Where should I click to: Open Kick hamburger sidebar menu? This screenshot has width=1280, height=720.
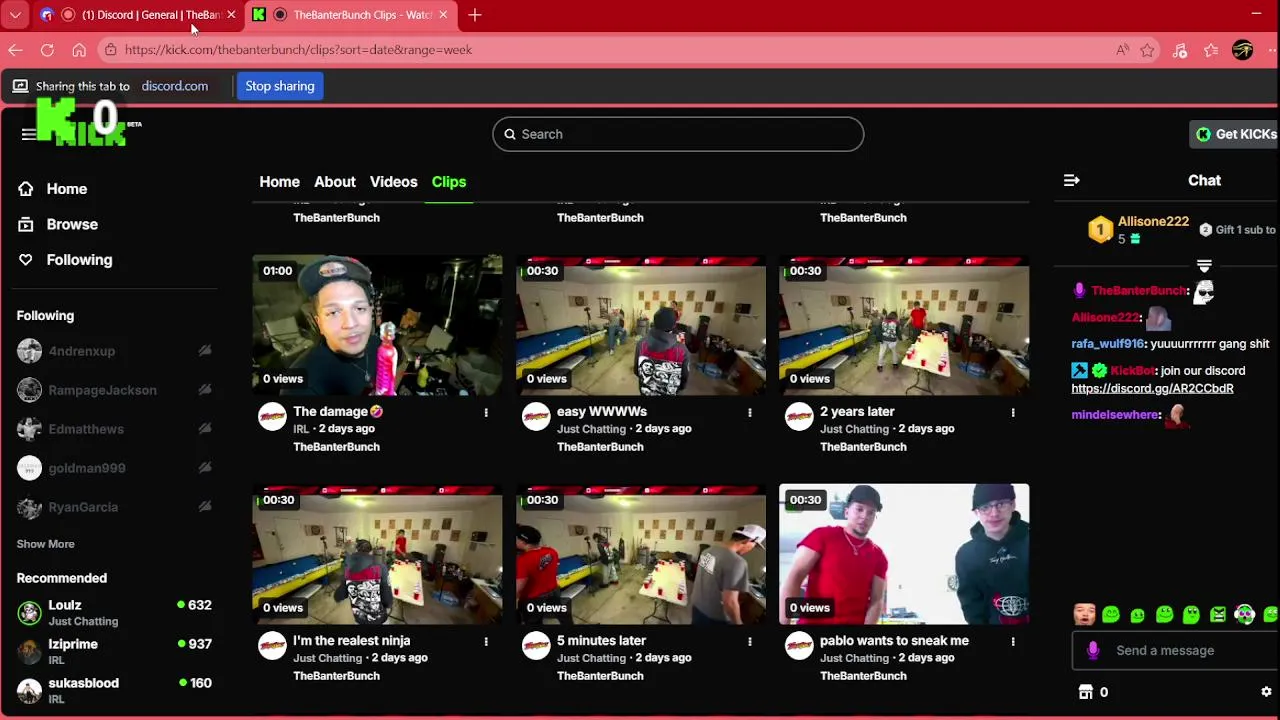click(28, 134)
